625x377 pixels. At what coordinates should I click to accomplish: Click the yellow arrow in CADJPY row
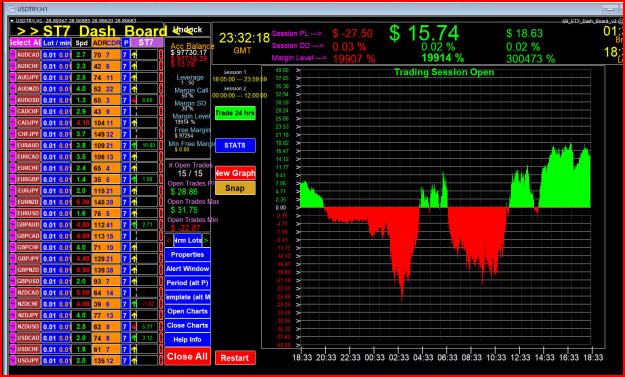tap(134, 123)
